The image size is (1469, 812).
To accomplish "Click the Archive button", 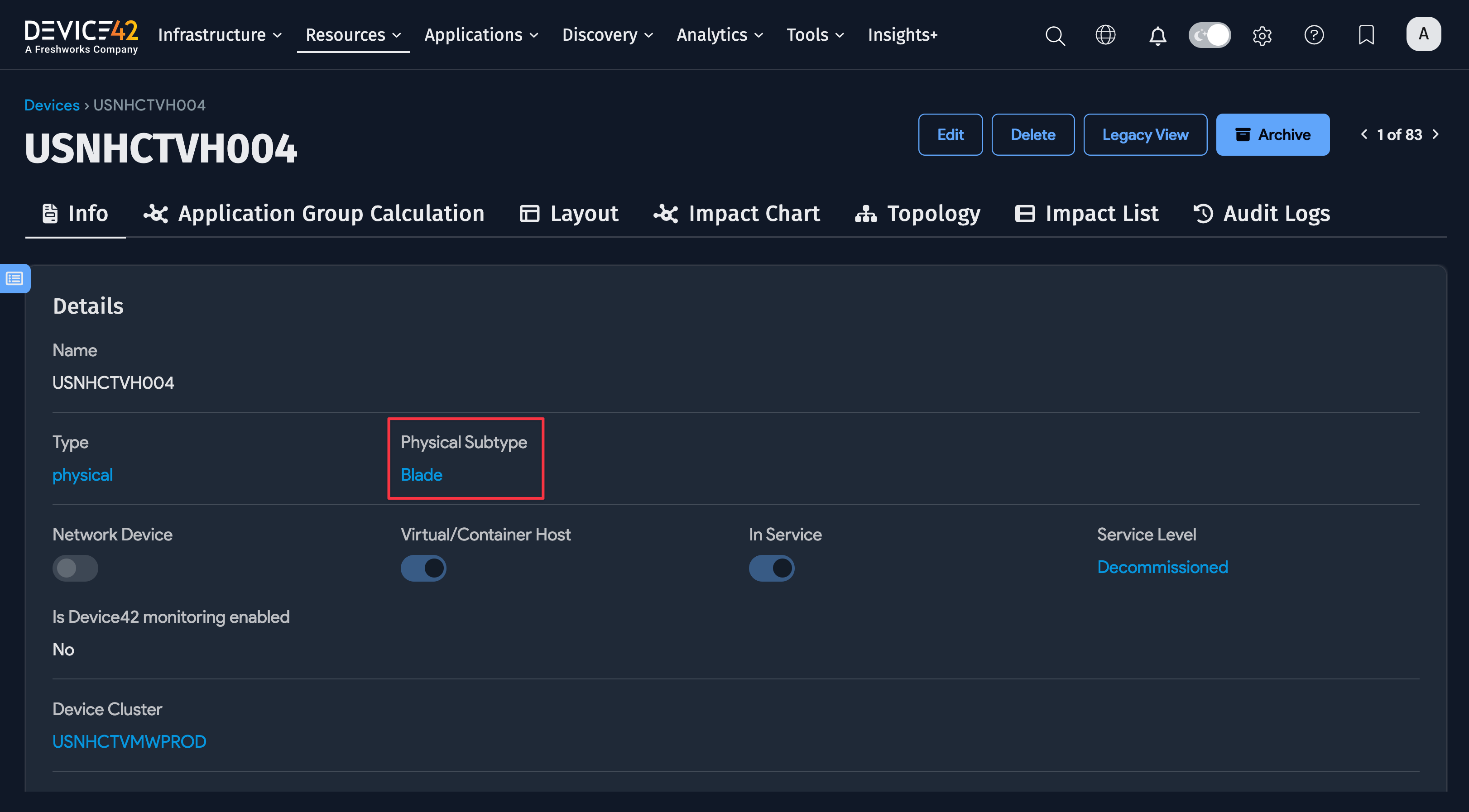I will point(1272,135).
